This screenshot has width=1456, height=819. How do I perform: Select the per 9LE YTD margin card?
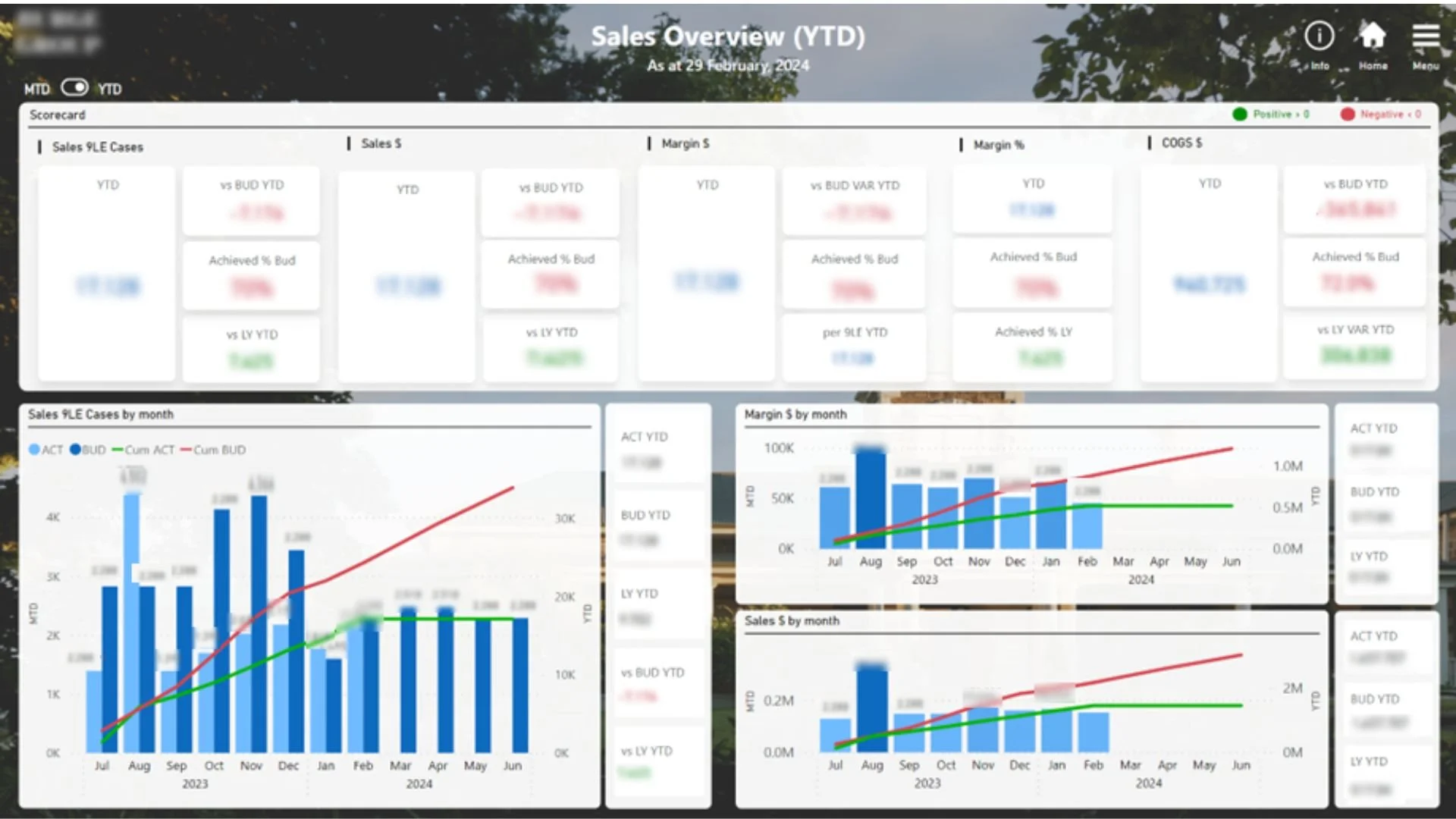pyautogui.click(x=854, y=347)
